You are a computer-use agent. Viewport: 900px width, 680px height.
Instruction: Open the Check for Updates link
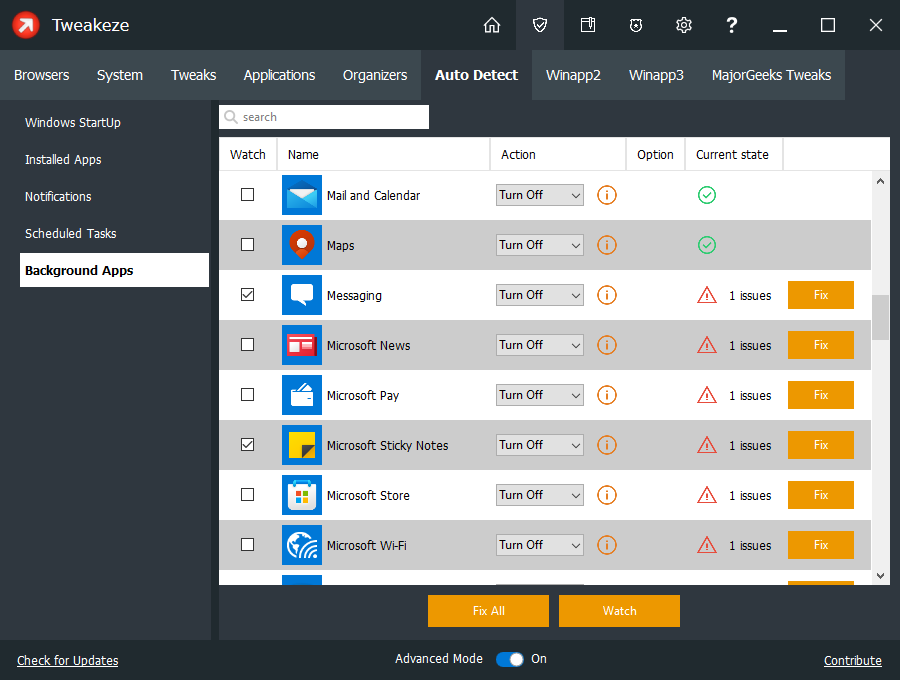[68, 660]
